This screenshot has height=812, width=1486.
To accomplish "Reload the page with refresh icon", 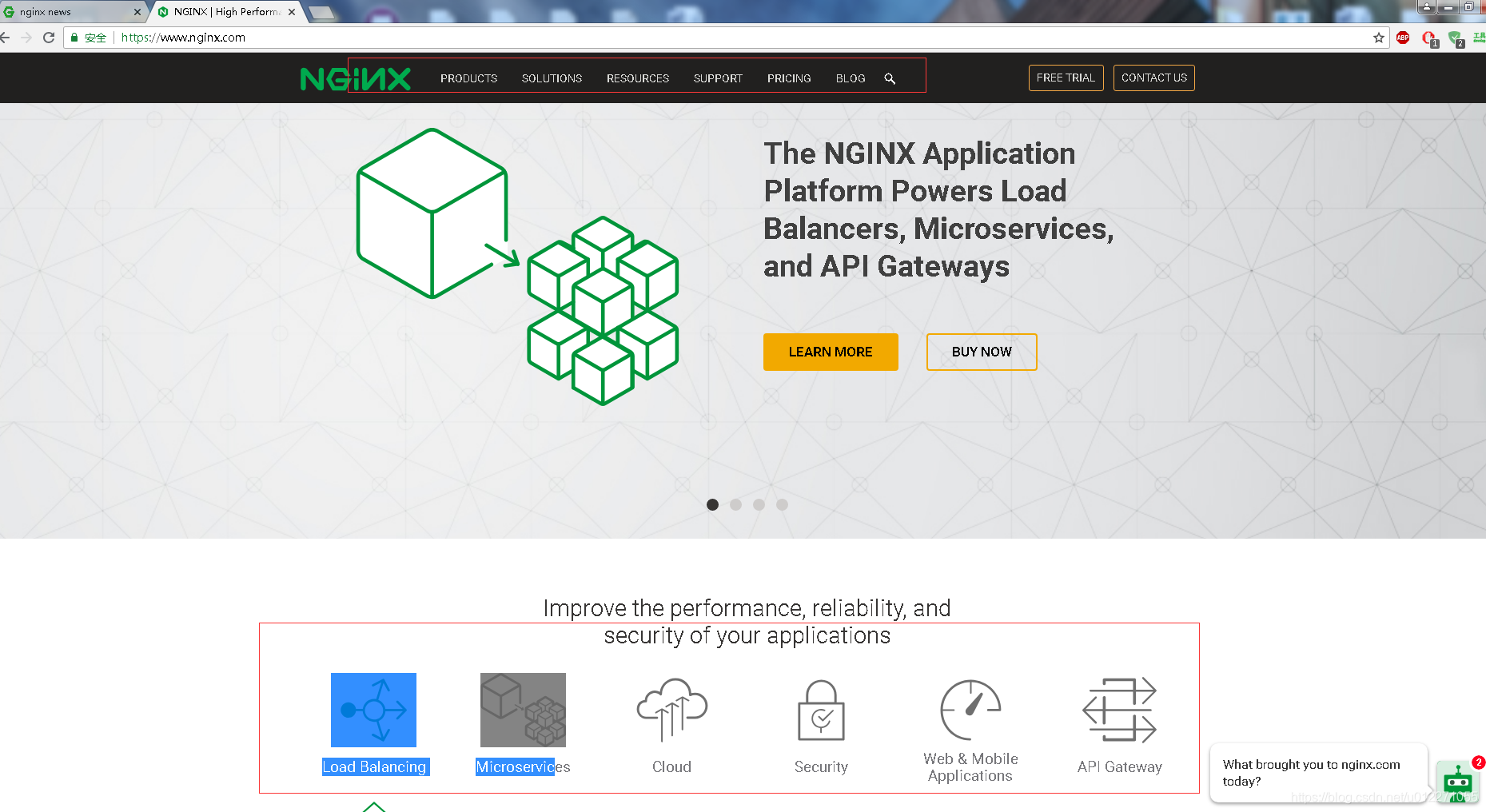I will pos(49,38).
